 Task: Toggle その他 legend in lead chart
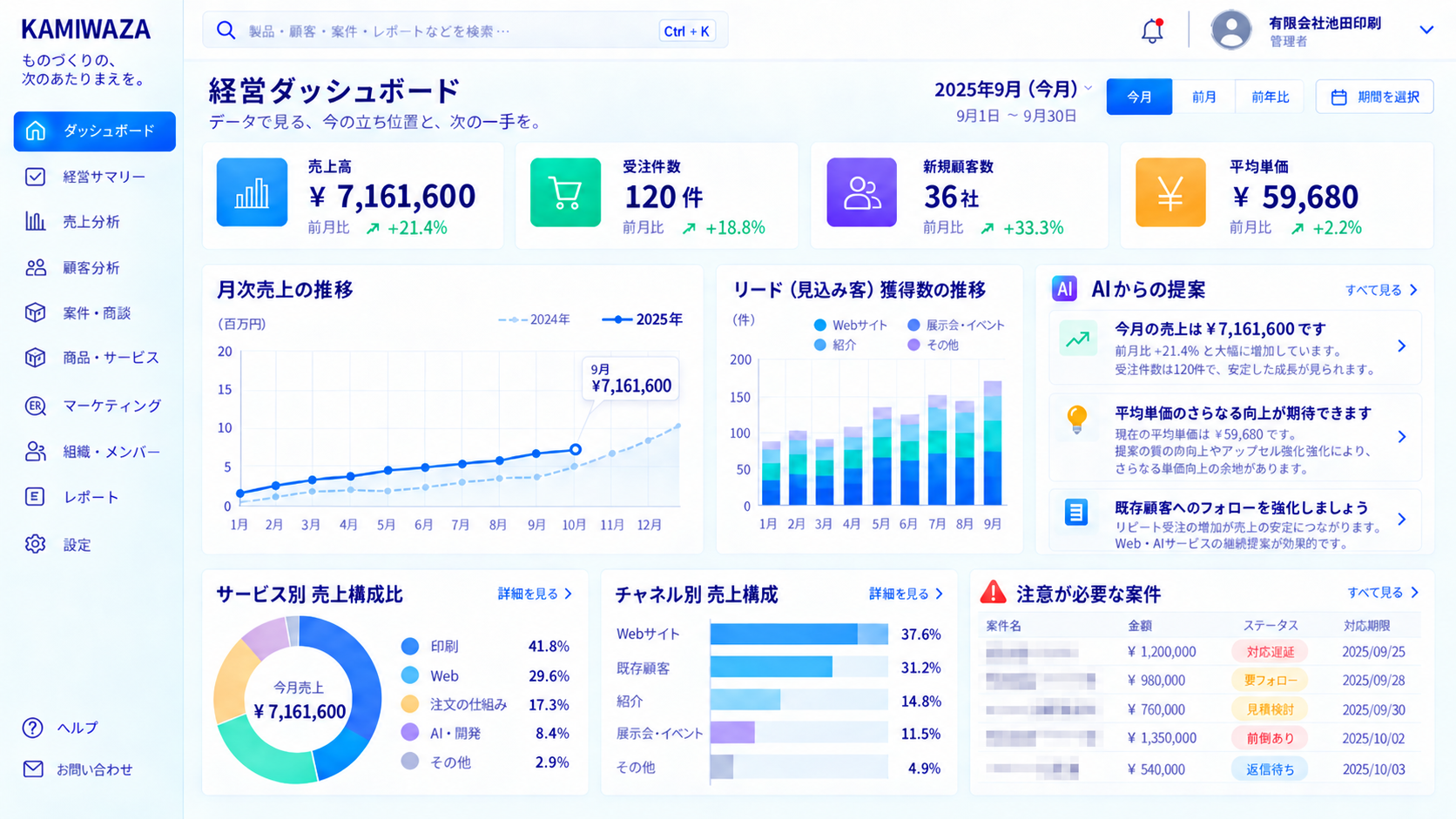[x=933, y=345]
